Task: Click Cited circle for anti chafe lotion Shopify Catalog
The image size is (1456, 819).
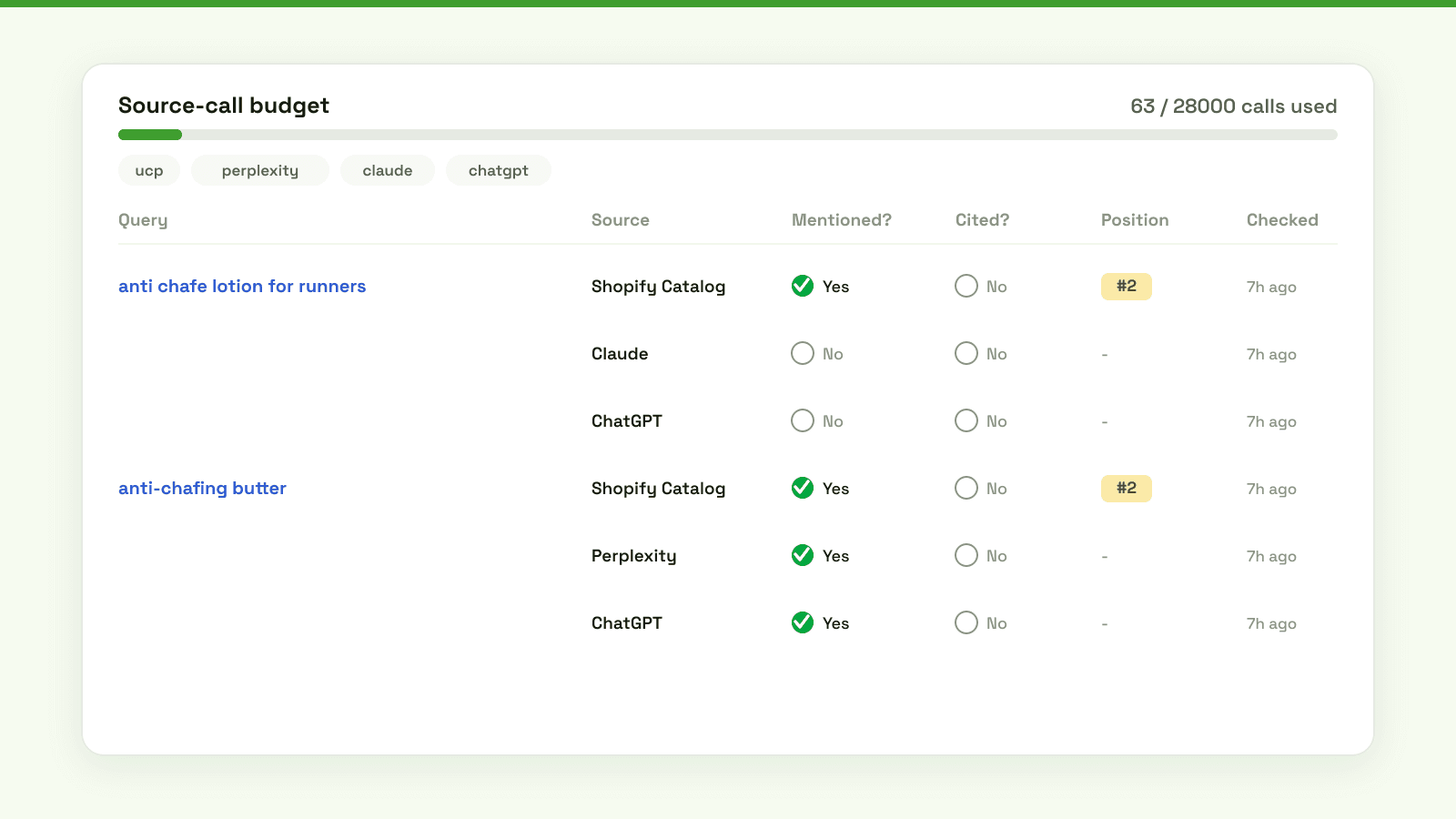Action: tap(966, 286)
